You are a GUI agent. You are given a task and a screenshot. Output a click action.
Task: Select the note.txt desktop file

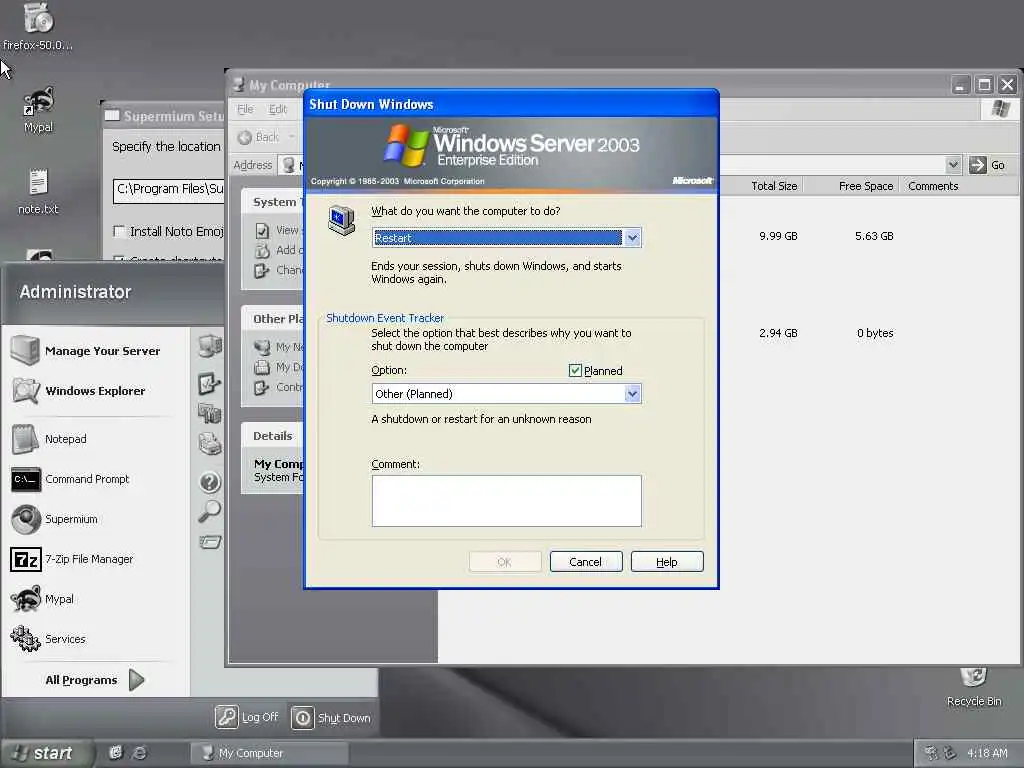[x=38, y=191]
